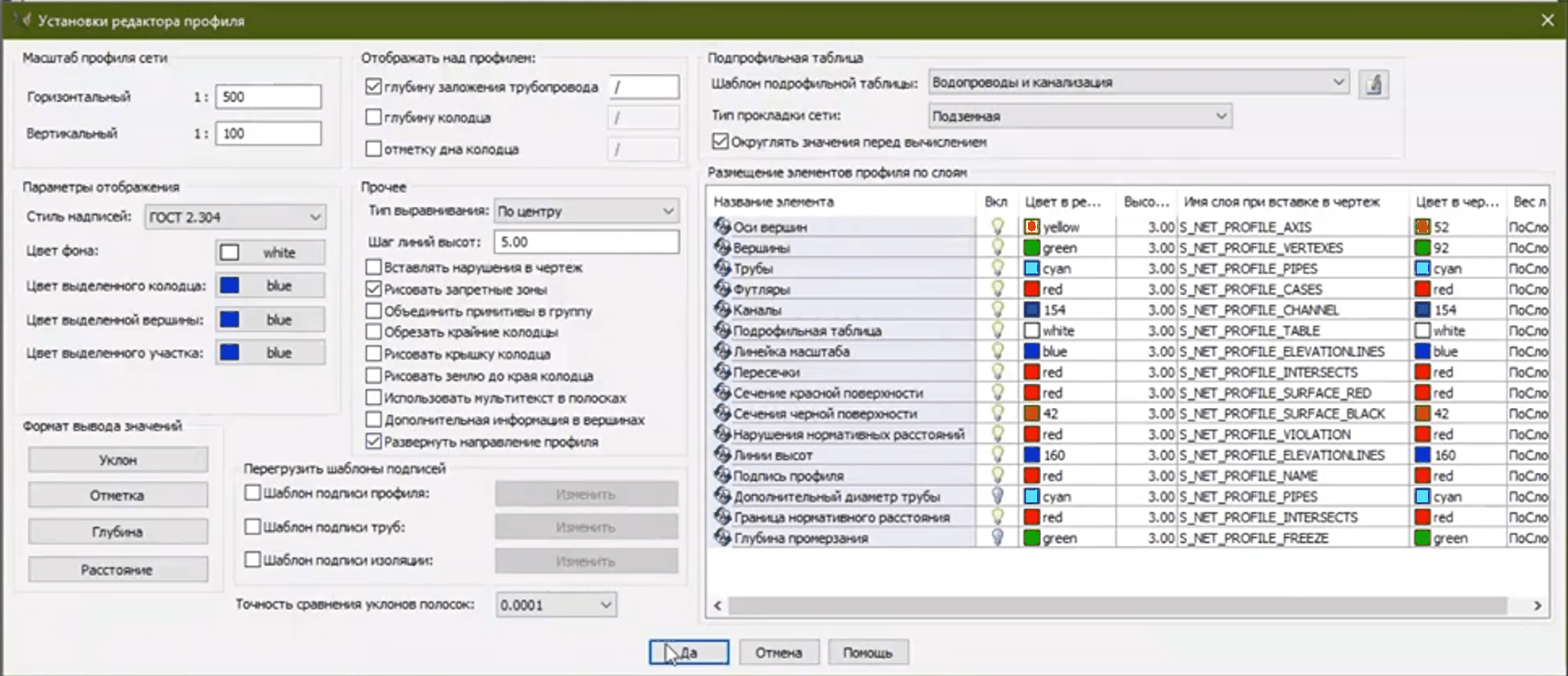Click the Горизонтальный scale input field

(x=268, y=97)
